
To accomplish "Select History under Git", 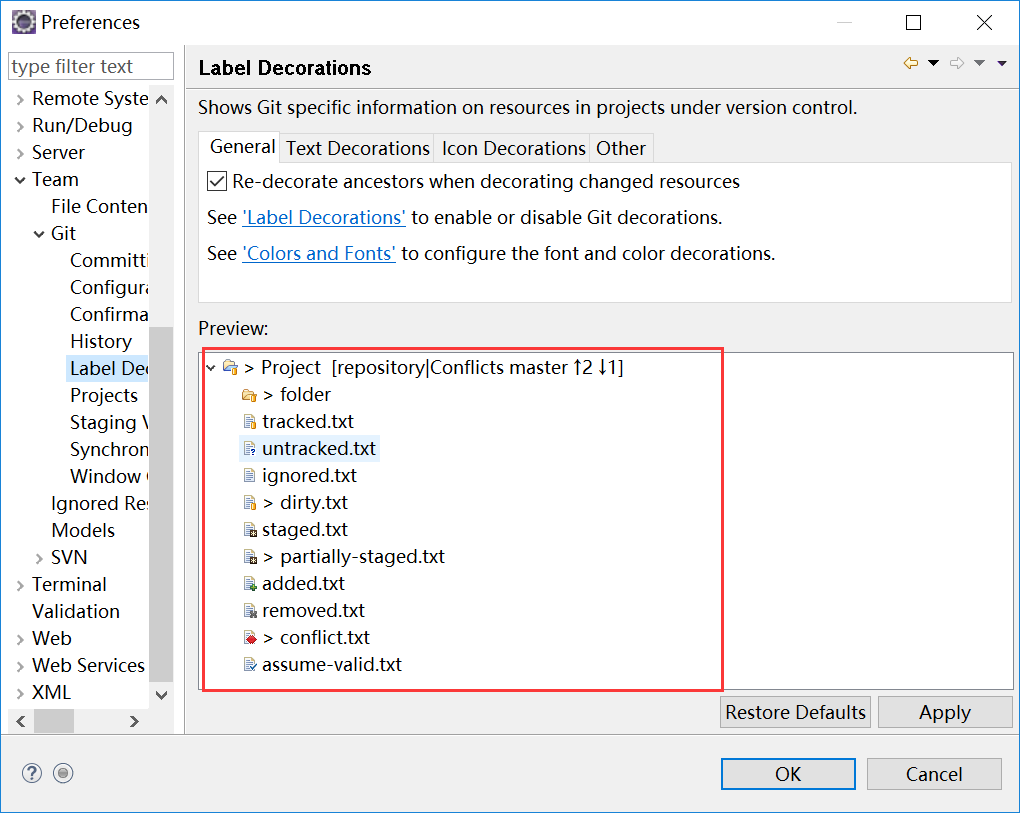I will click(101, 341).
